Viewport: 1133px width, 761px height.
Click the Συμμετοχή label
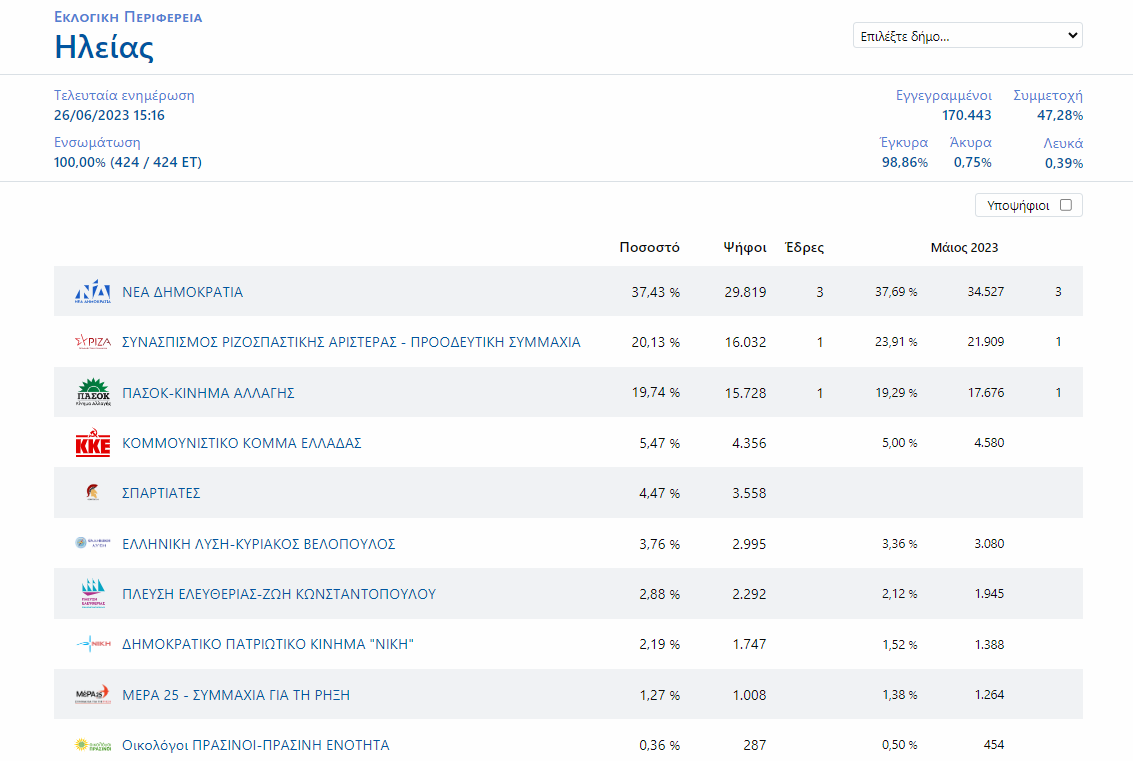click(x=1048, y=95)
